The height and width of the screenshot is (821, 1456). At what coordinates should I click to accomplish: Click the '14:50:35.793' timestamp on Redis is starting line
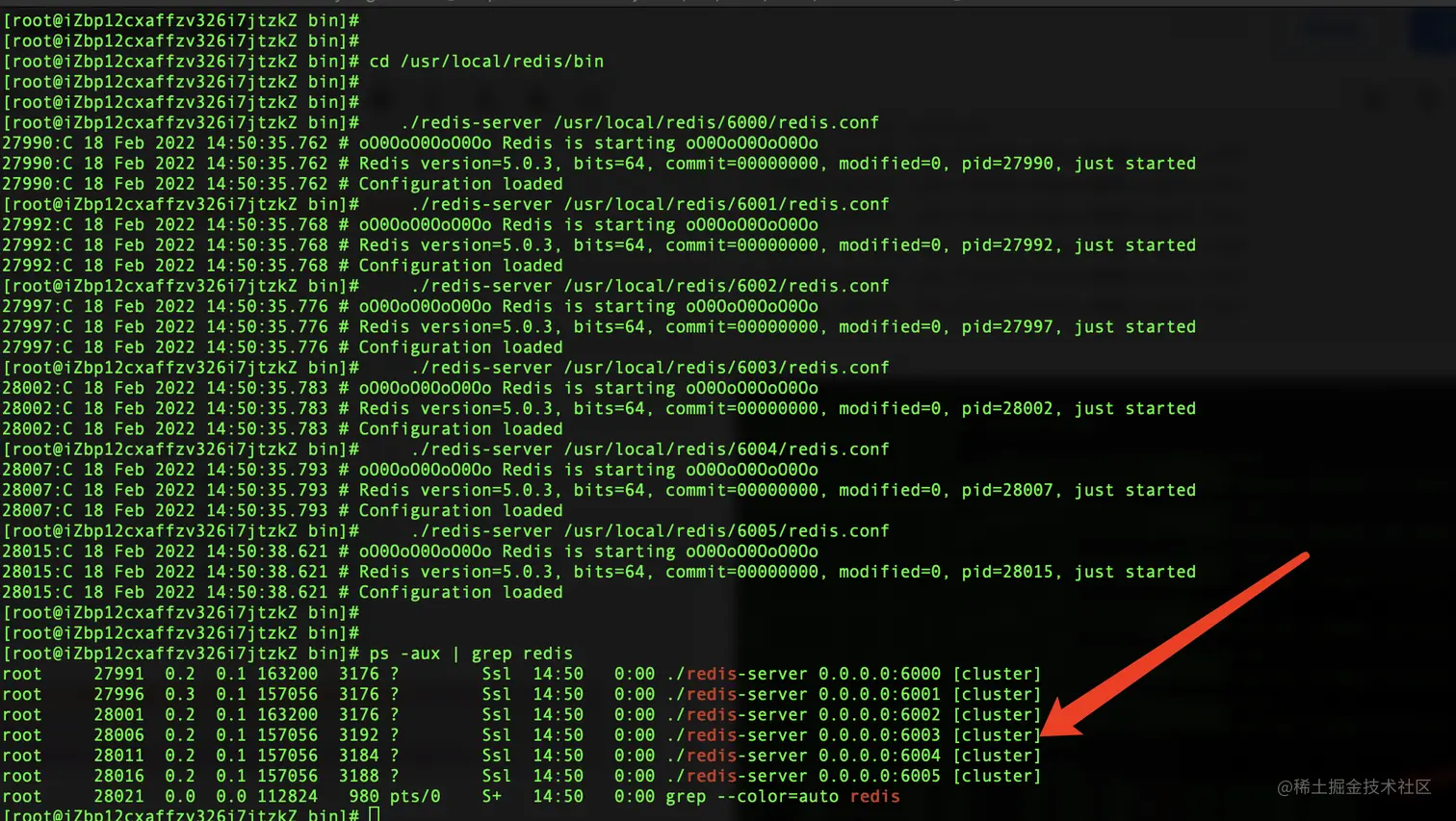267,470
